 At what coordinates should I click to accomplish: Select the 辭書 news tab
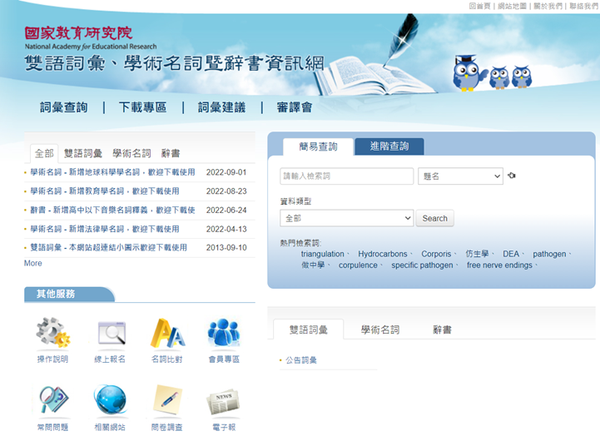(170, 153)
